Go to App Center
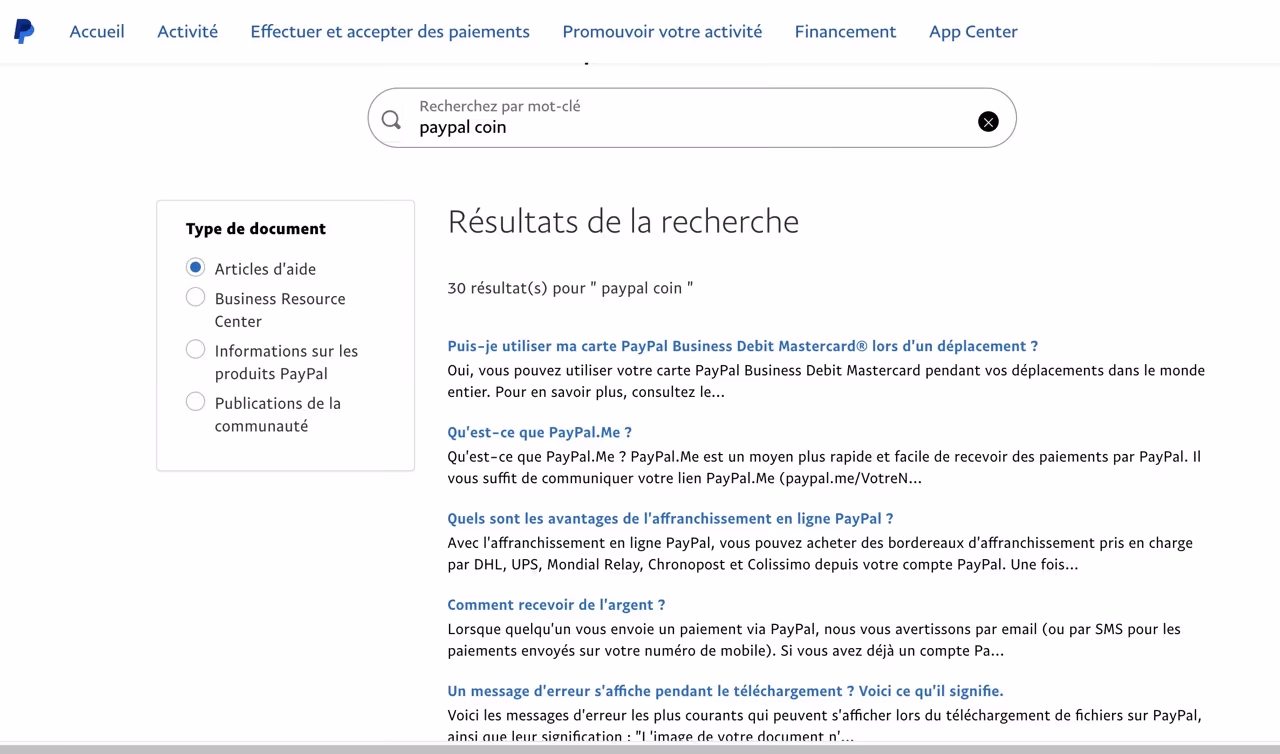Image resolution: width=1280 pixels, height=754 pixels. click(x=973, y=31)
